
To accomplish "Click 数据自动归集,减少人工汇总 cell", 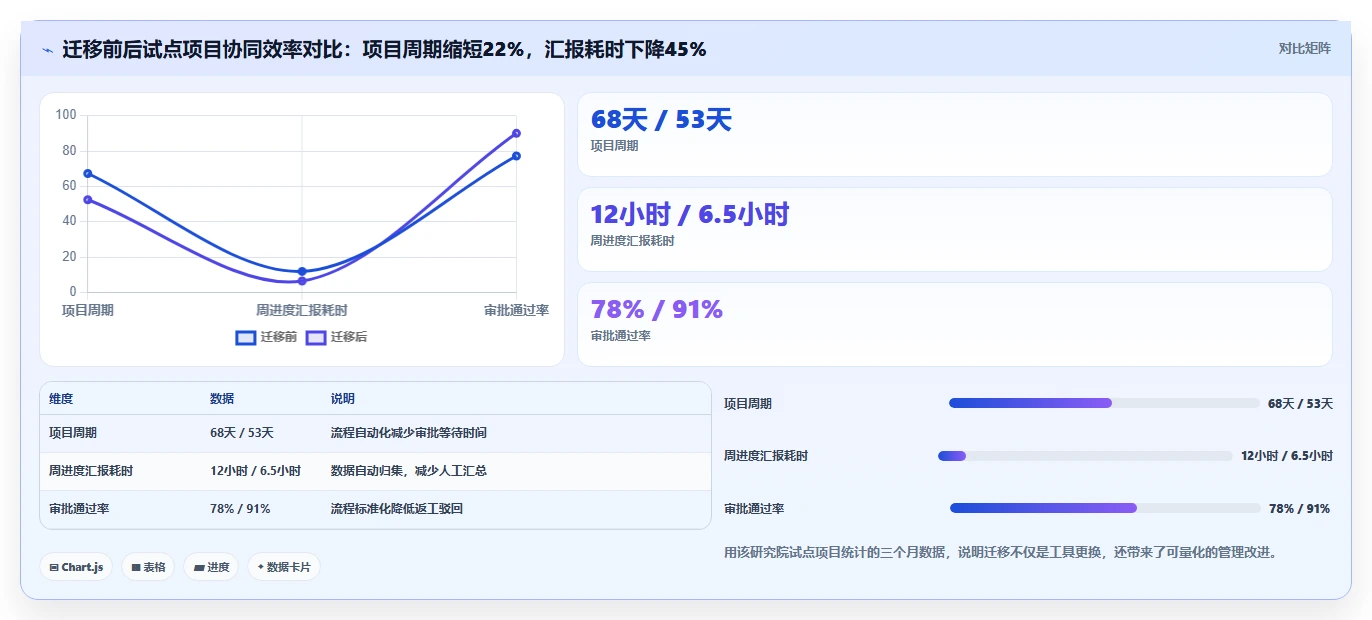I will point(409,471).
